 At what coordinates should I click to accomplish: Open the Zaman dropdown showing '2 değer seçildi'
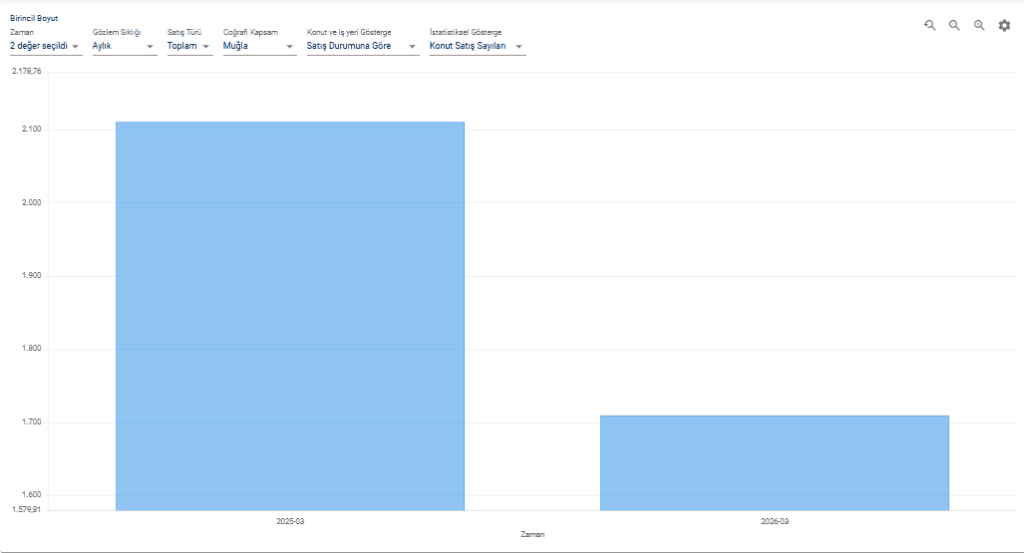click(x=45, y=46)
